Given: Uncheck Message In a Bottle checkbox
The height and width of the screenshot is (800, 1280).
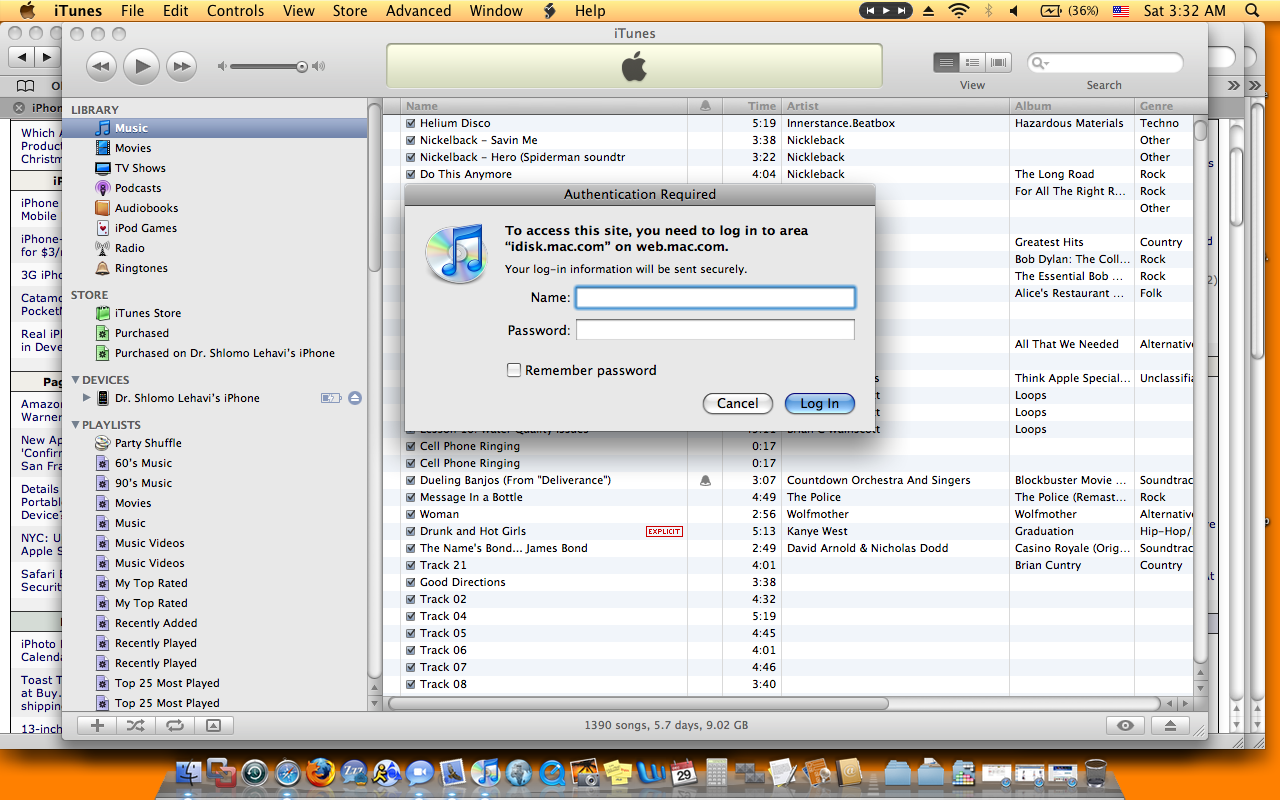Looking at the screenshot, I should click(x=411, y=497).
